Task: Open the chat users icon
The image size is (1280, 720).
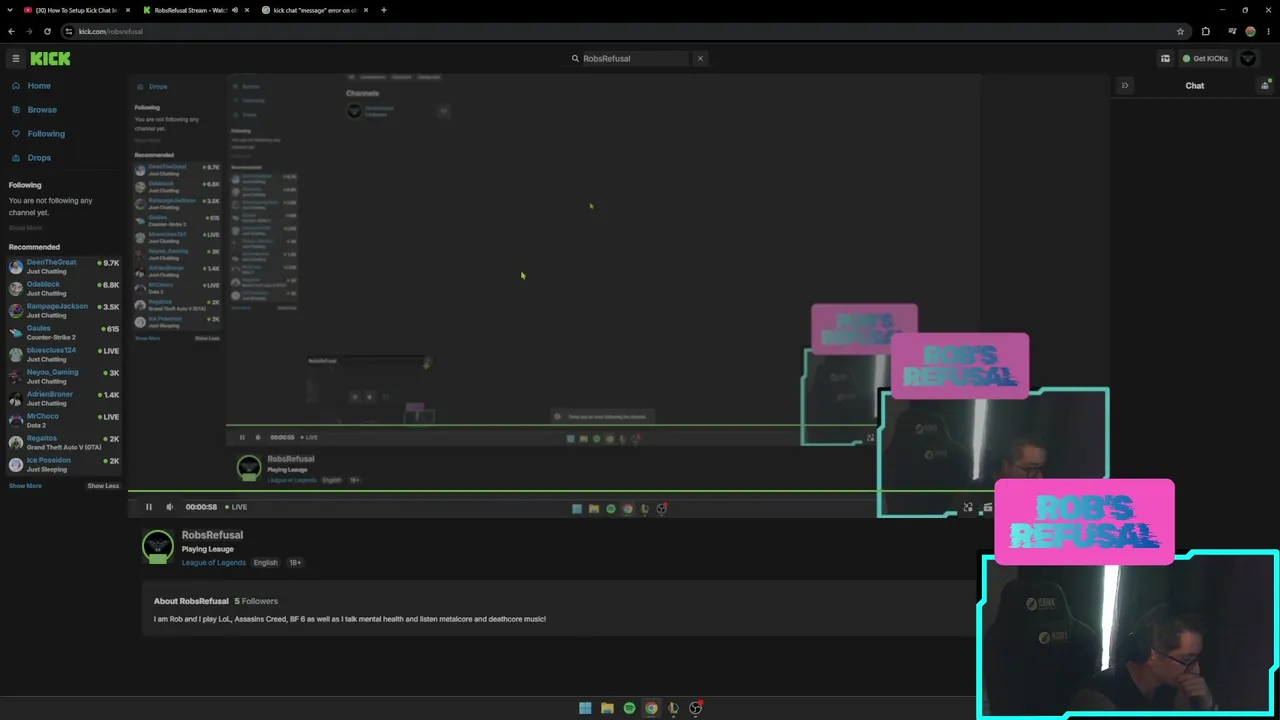Action: point(1264,86)
